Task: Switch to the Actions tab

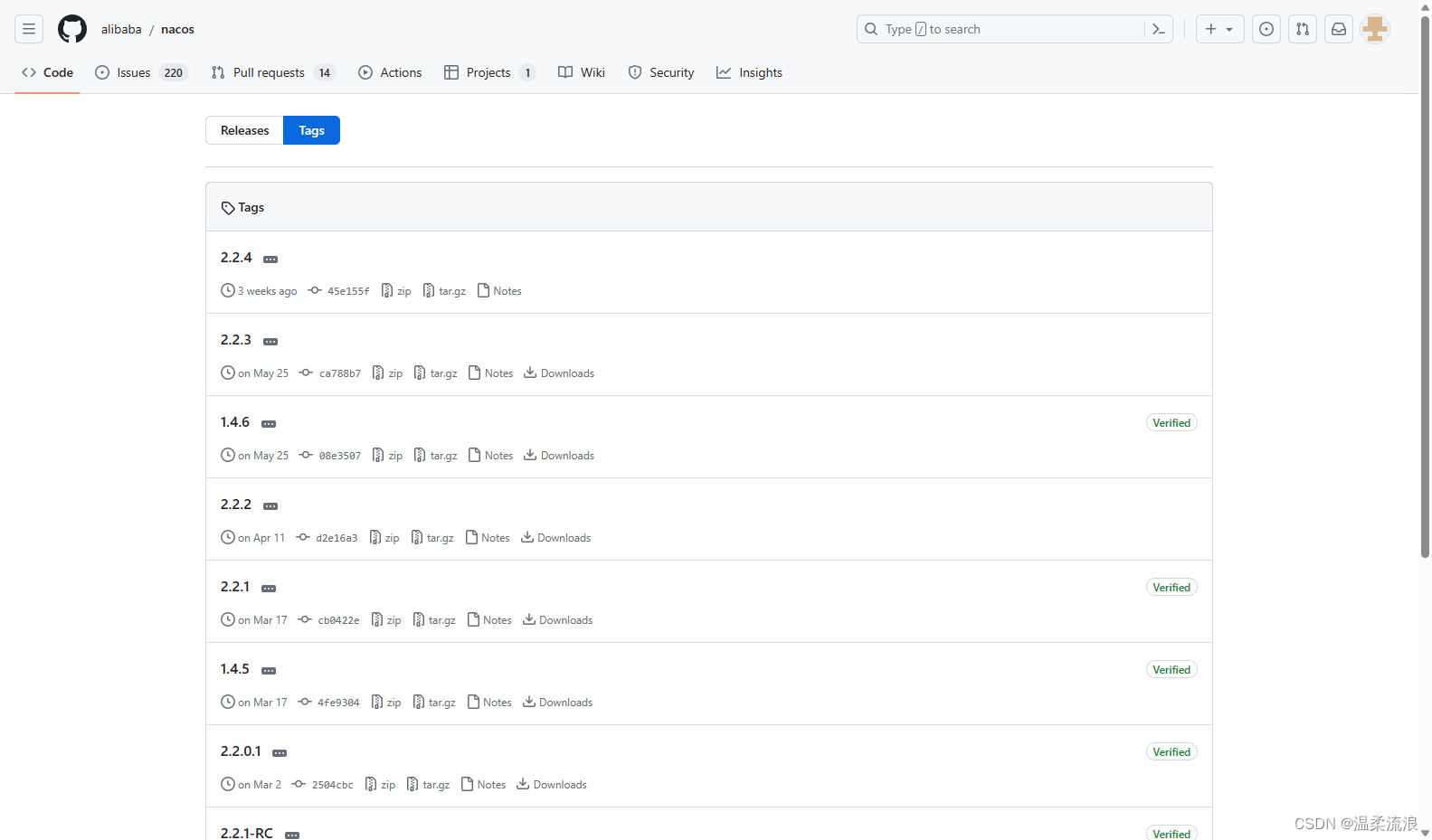Action: click(390, 72)
